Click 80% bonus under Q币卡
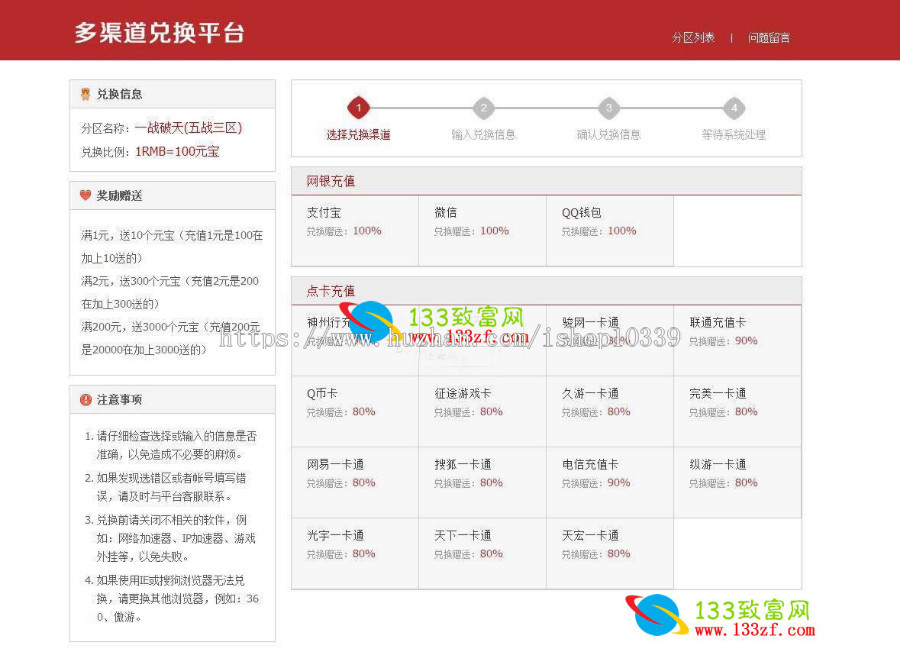This screenshot has height=671, width=900. click(x=364, y=412)
